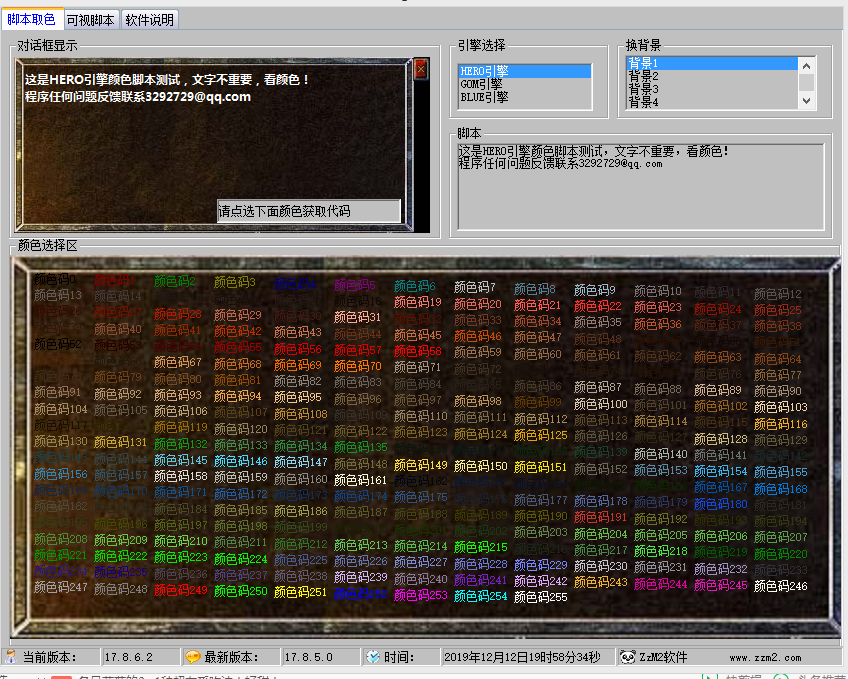Screen dimensions: 848x679
Task: Click the ZzM2 panda icon
Action: [x=628, y=657]
